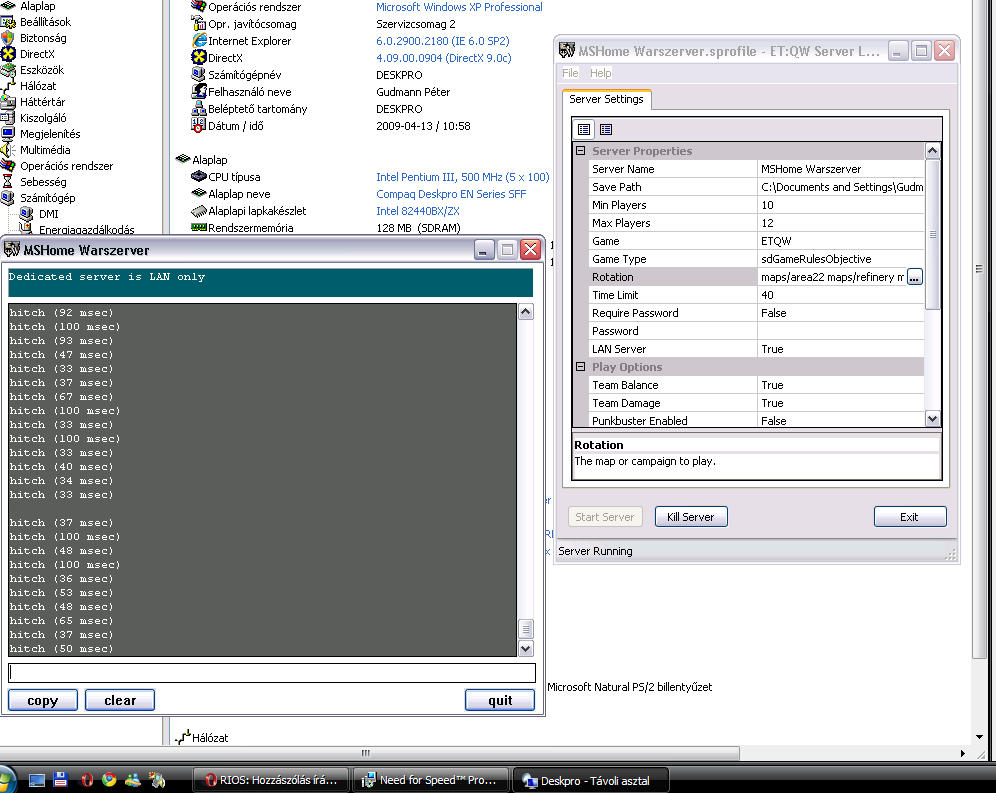
Task: Click copy in Warszerver console
Action: (43, 700)
